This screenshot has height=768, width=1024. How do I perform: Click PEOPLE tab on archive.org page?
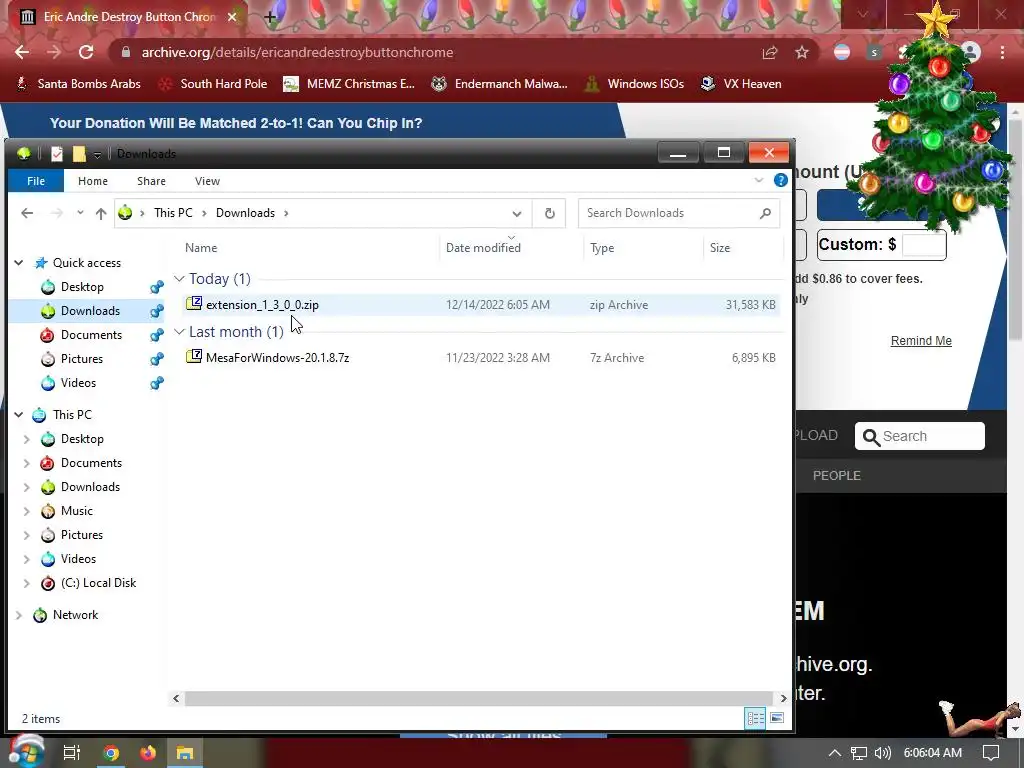coord(837,475)
